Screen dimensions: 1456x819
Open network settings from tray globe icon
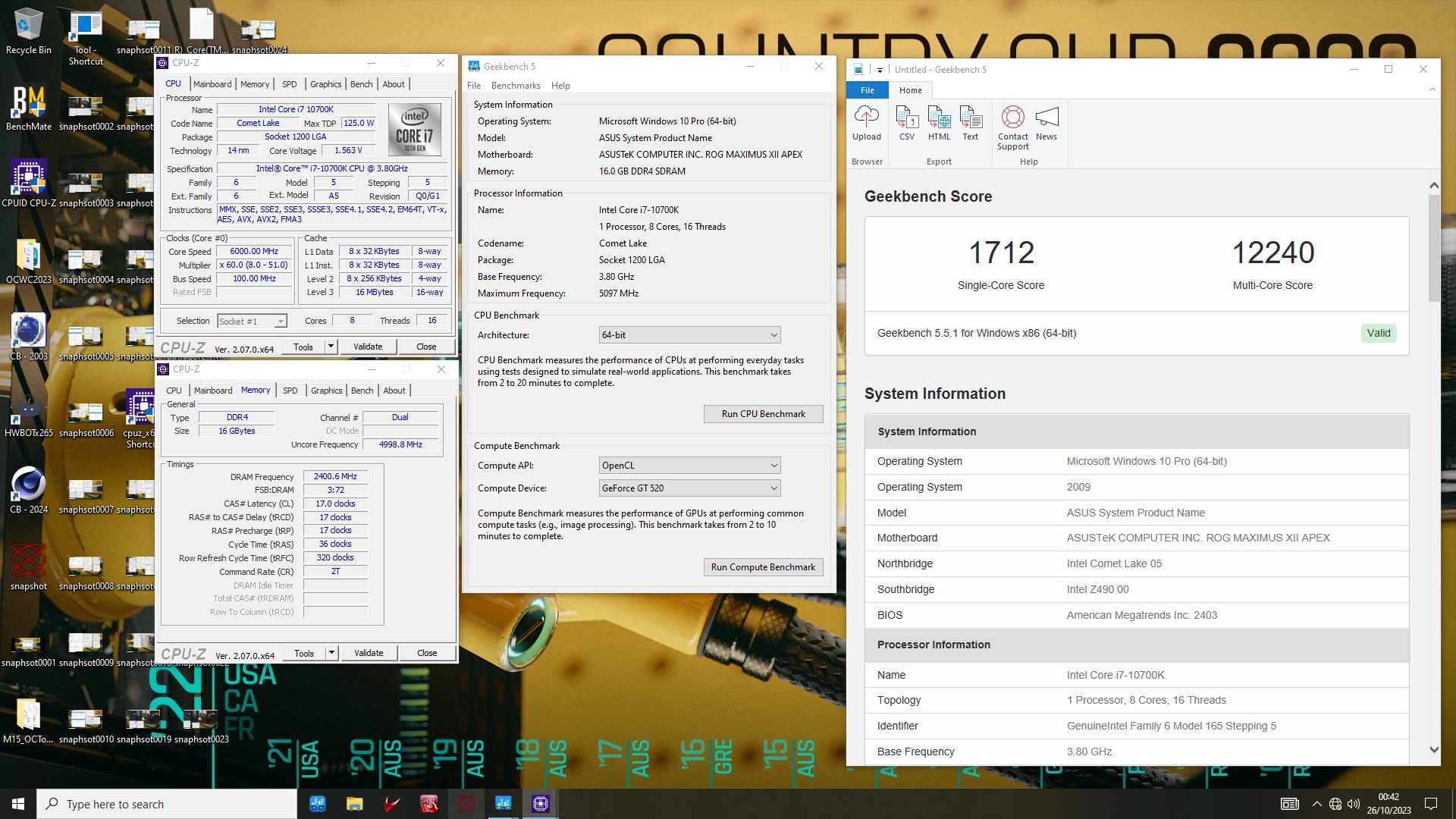coord(1335,804)
